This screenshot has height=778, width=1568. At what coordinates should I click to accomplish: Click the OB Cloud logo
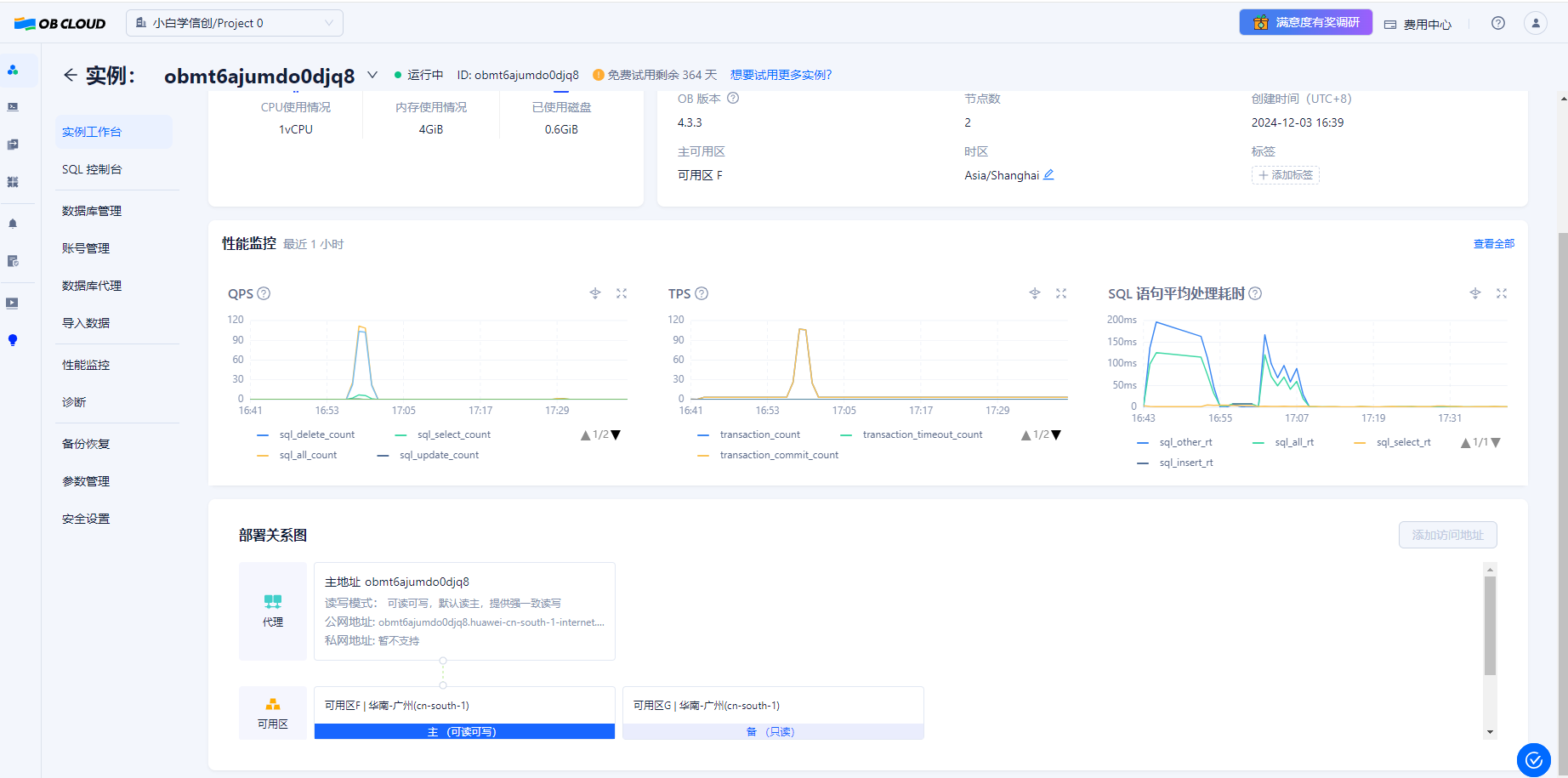(x=60, y=24)
